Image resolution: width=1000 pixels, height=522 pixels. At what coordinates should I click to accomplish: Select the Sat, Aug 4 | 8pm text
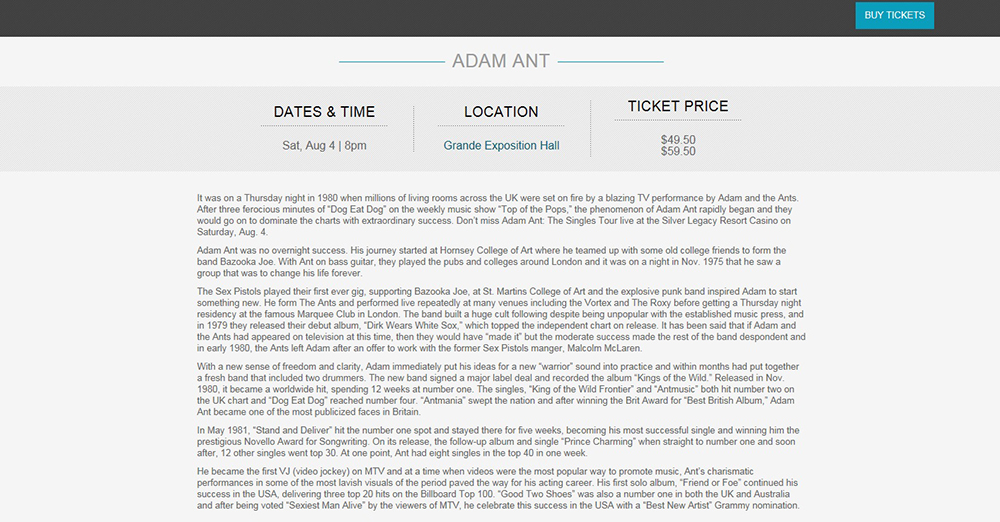(324, 146)
